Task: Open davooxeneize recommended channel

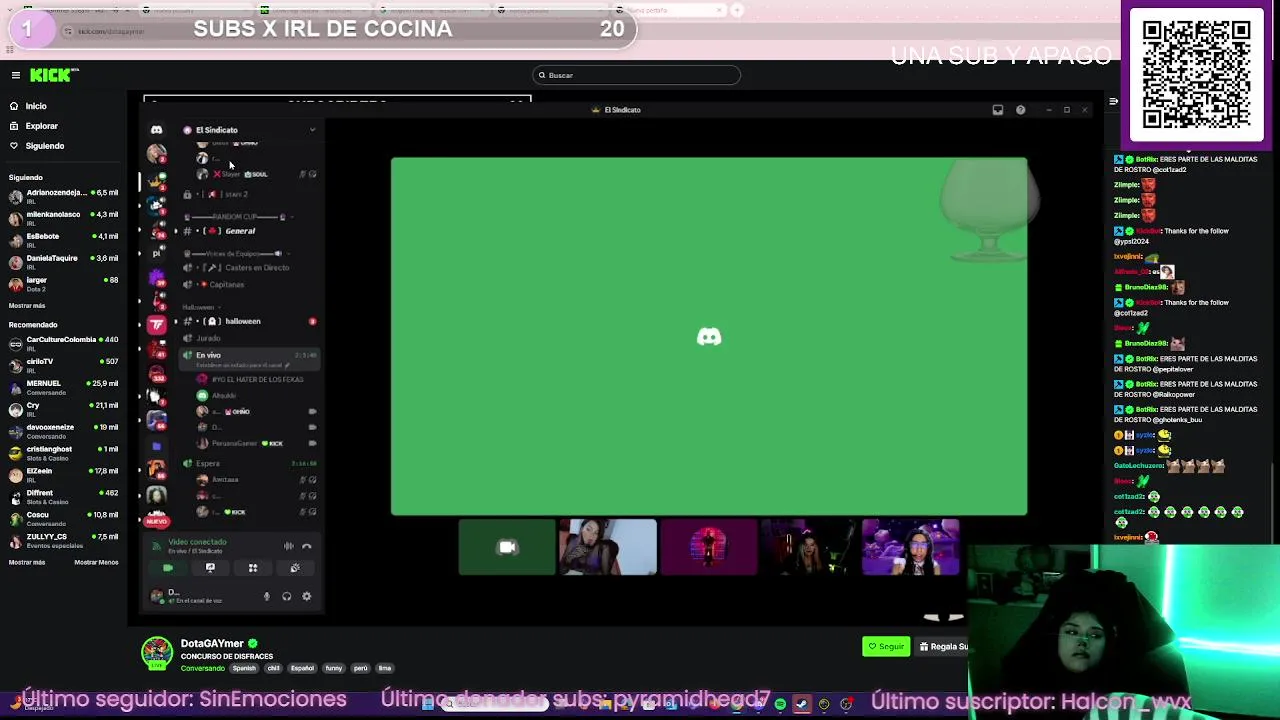Action: [63, 431]
